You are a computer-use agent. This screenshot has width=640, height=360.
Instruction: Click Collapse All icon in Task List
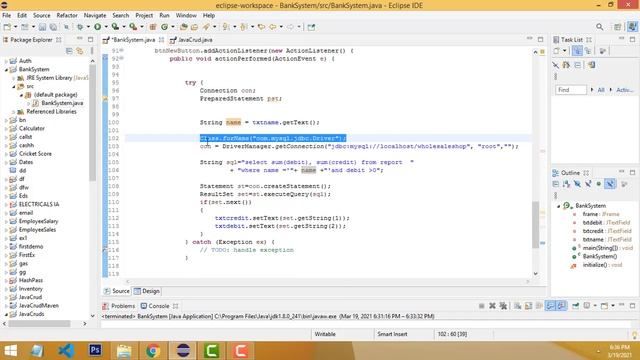click(x=578, y=65)
